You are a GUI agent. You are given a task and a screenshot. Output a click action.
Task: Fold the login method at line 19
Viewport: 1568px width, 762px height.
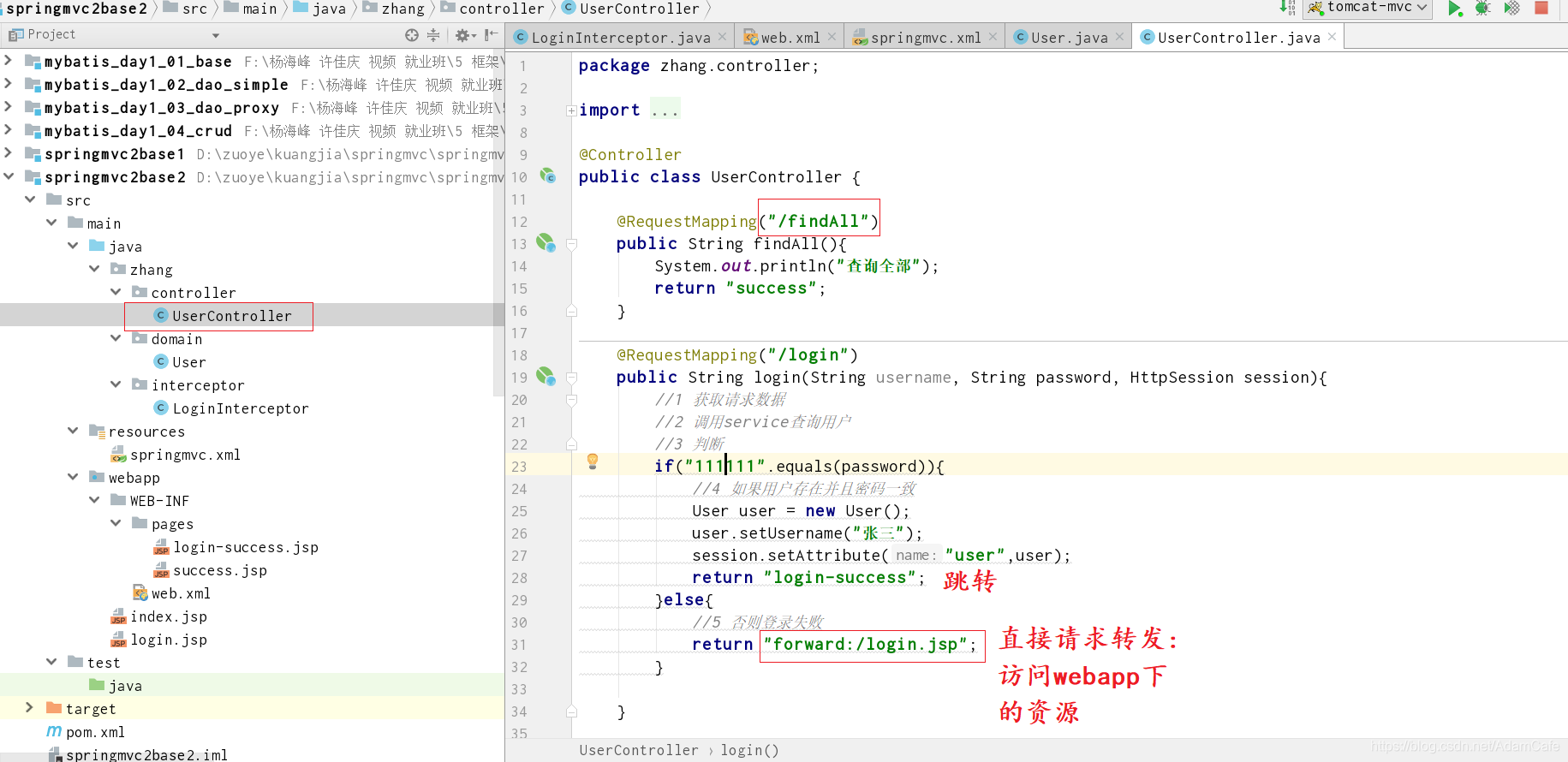coord(571,378)
